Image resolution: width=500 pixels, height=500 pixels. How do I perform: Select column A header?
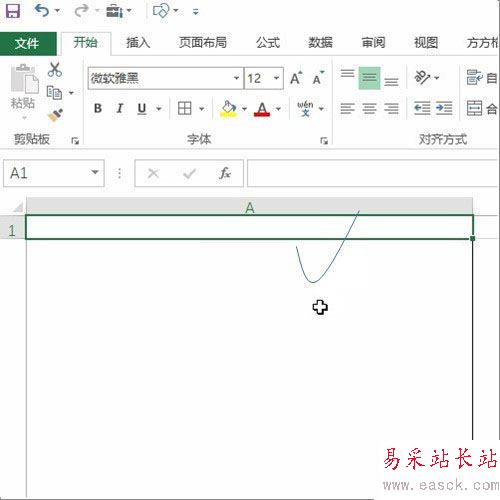249,207
